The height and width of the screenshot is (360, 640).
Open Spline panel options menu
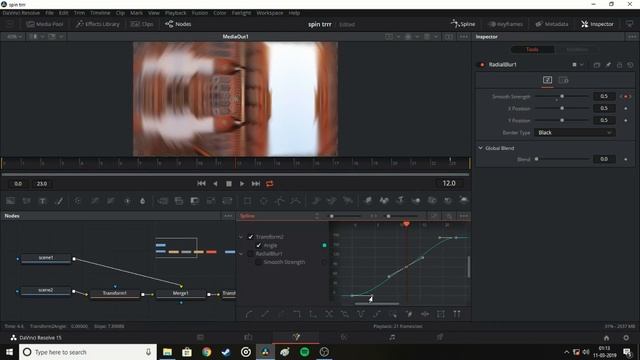464,216
